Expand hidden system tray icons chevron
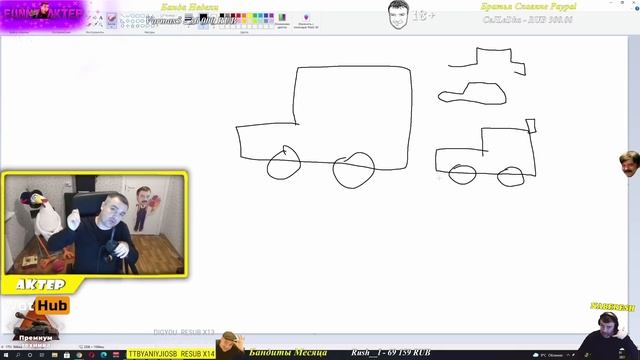 [569, 355]
